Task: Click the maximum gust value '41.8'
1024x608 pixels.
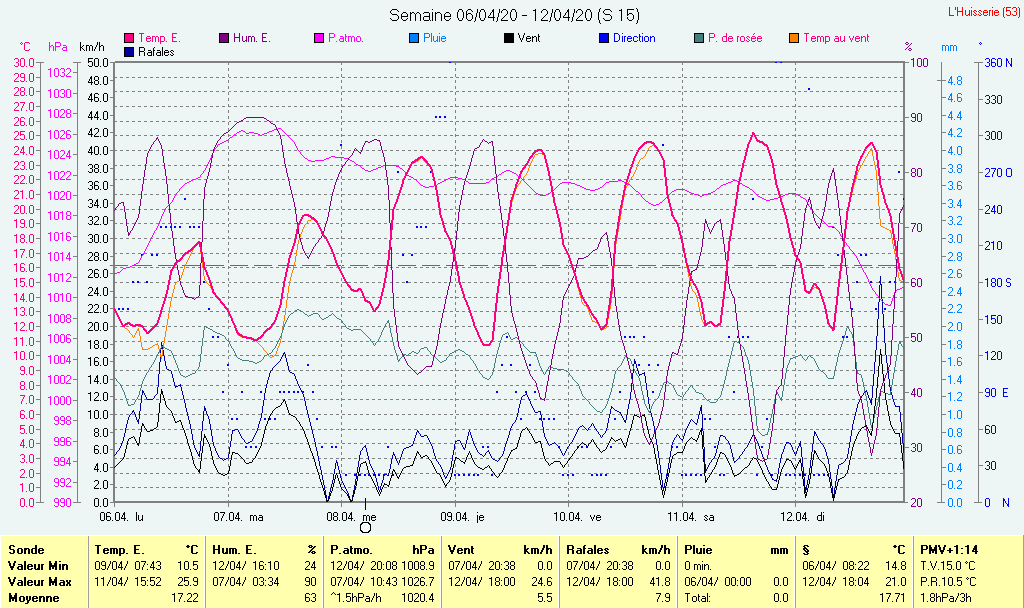Action: pos(660,581)
